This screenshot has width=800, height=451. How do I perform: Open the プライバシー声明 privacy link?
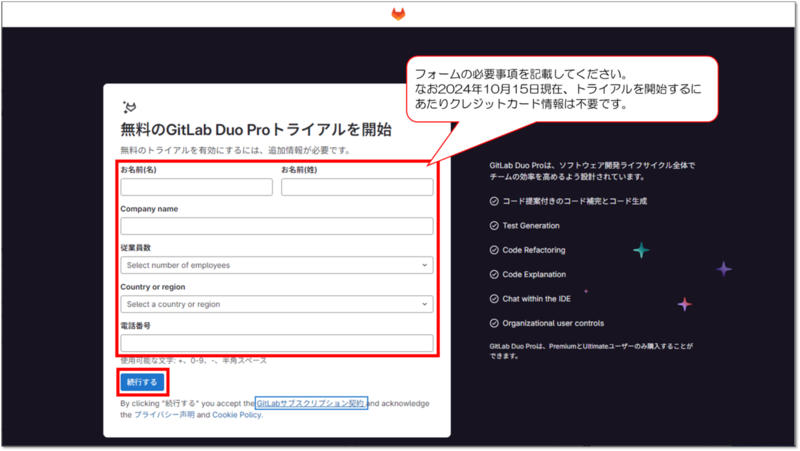coord(164,415)
